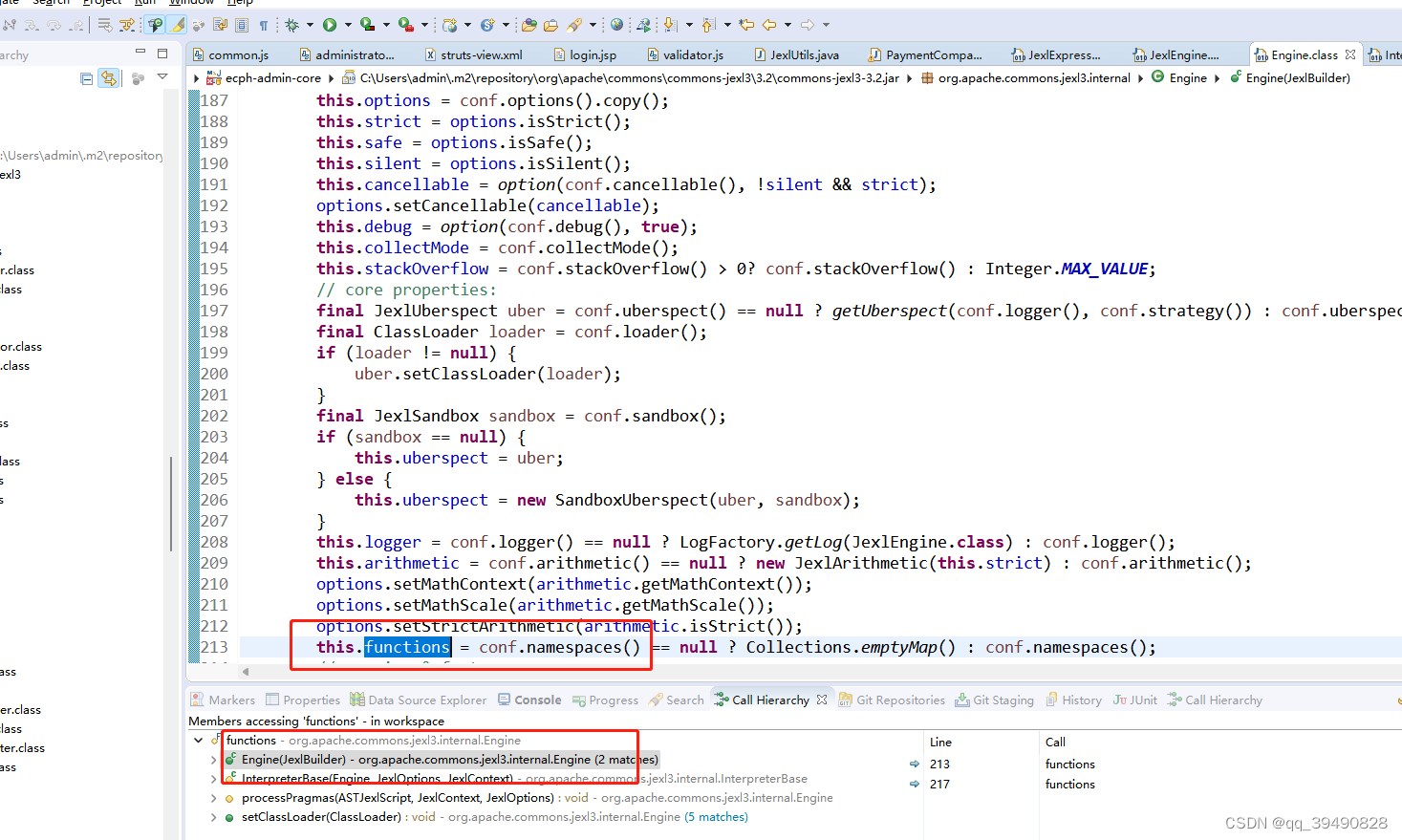The width and height of the screenshot is (1402, 840).
Task: Click the Next Annotation arrow icon
Action: tap(669, 25)
